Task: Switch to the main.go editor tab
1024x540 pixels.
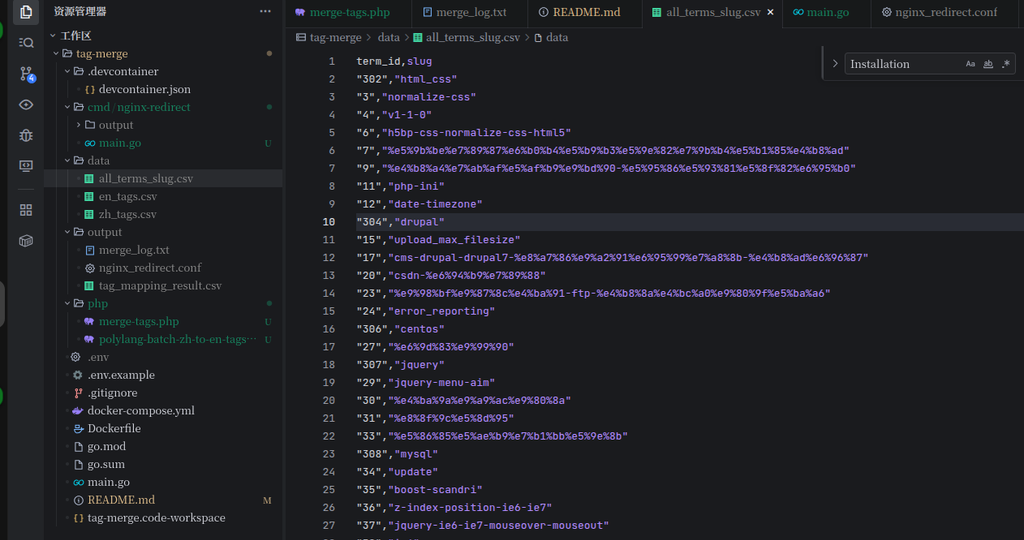Action: coord(827,12)
